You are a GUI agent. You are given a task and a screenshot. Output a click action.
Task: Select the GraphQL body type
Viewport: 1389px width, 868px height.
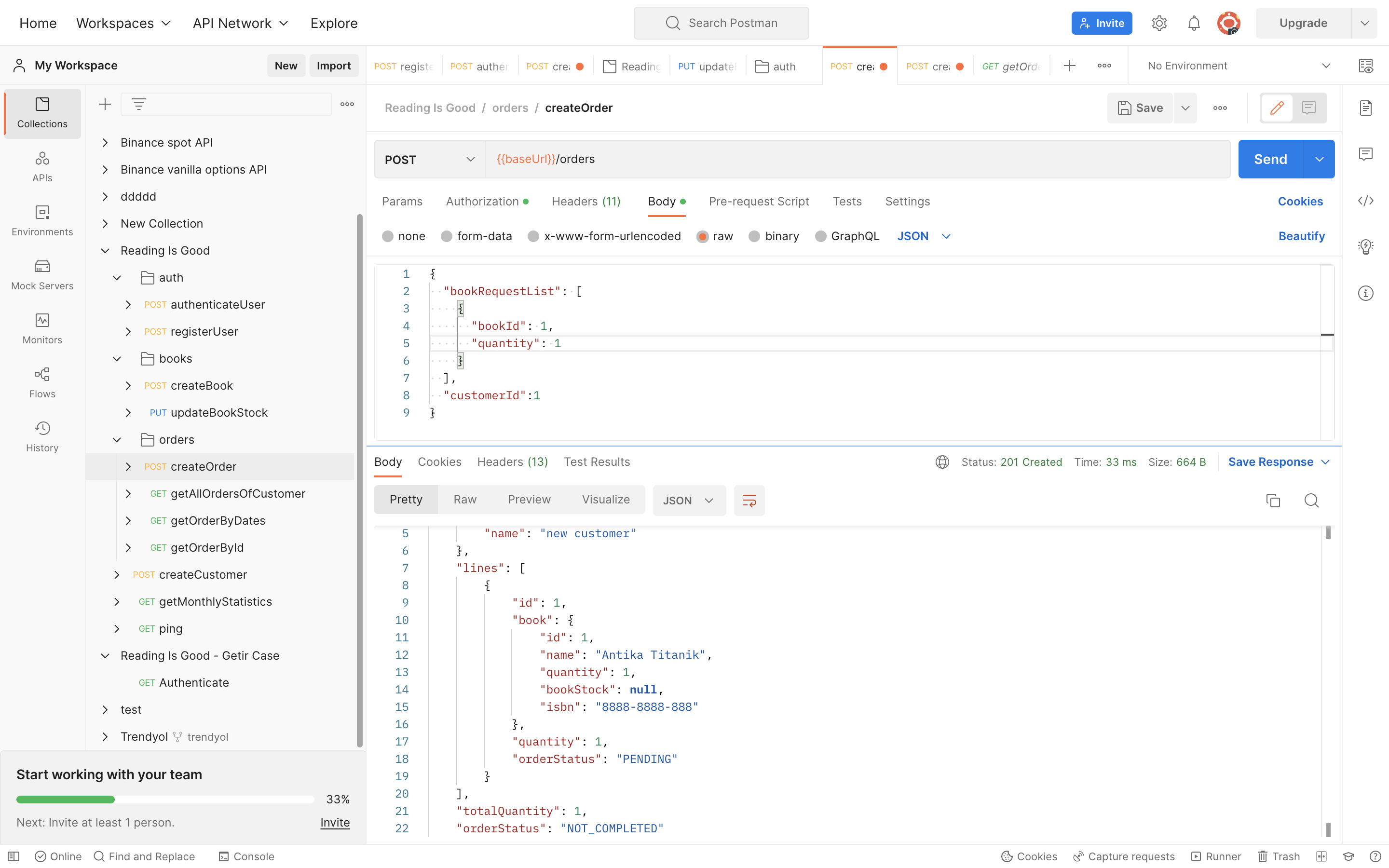847,236
